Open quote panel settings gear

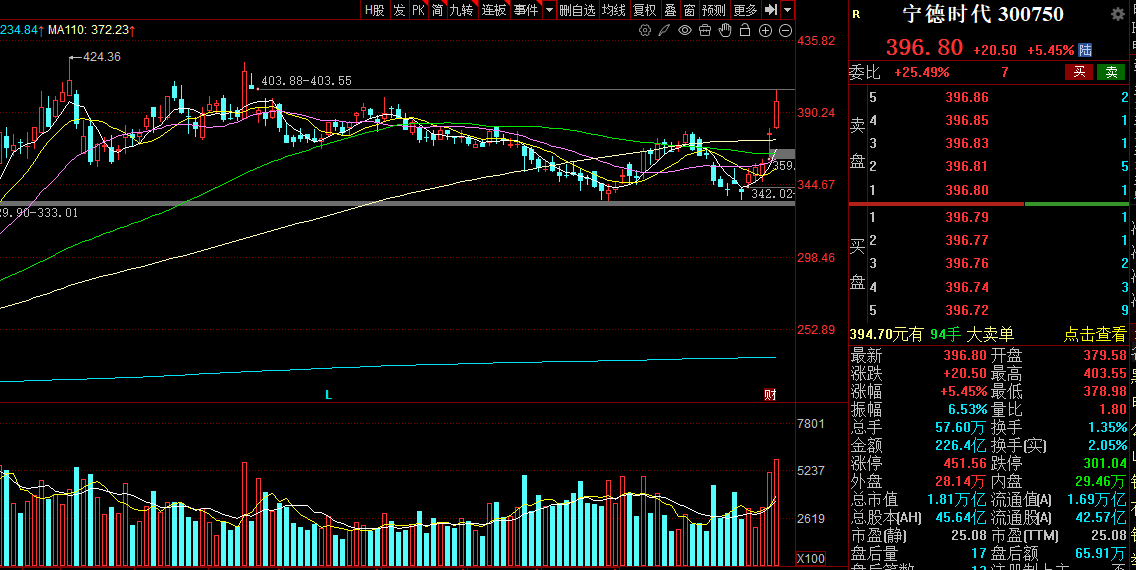click(1117, 14)
